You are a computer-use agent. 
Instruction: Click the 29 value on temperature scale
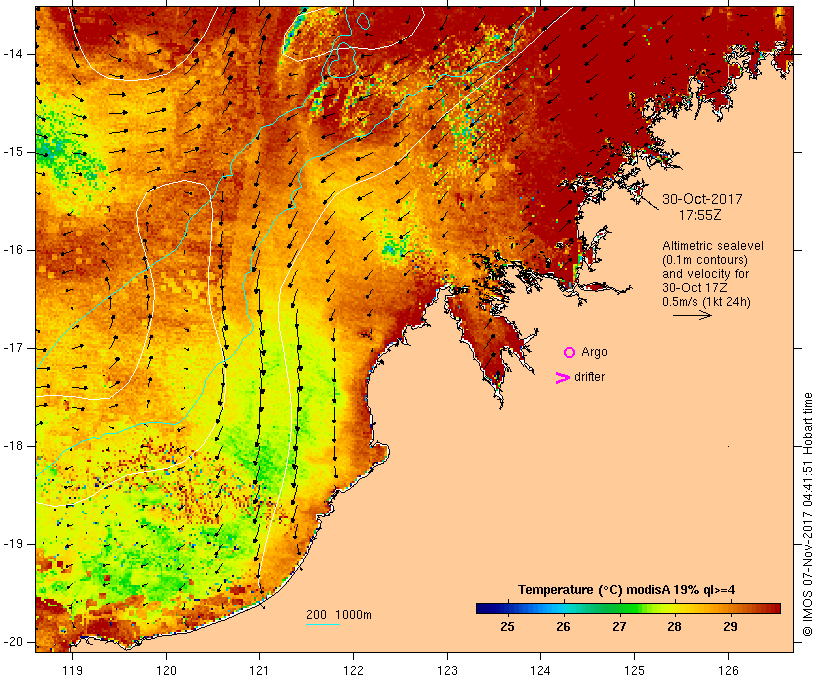point(730,627)
